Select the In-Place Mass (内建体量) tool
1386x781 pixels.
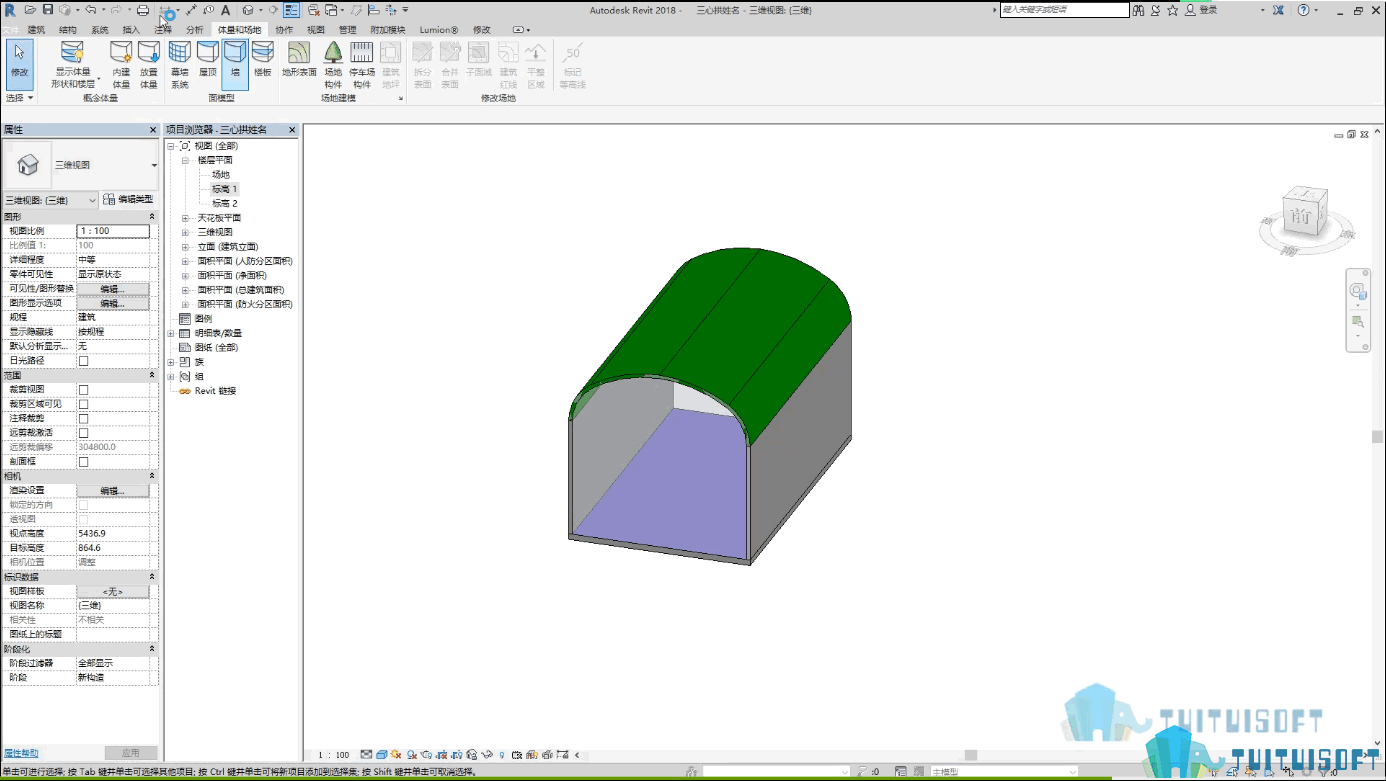[121, 65]
